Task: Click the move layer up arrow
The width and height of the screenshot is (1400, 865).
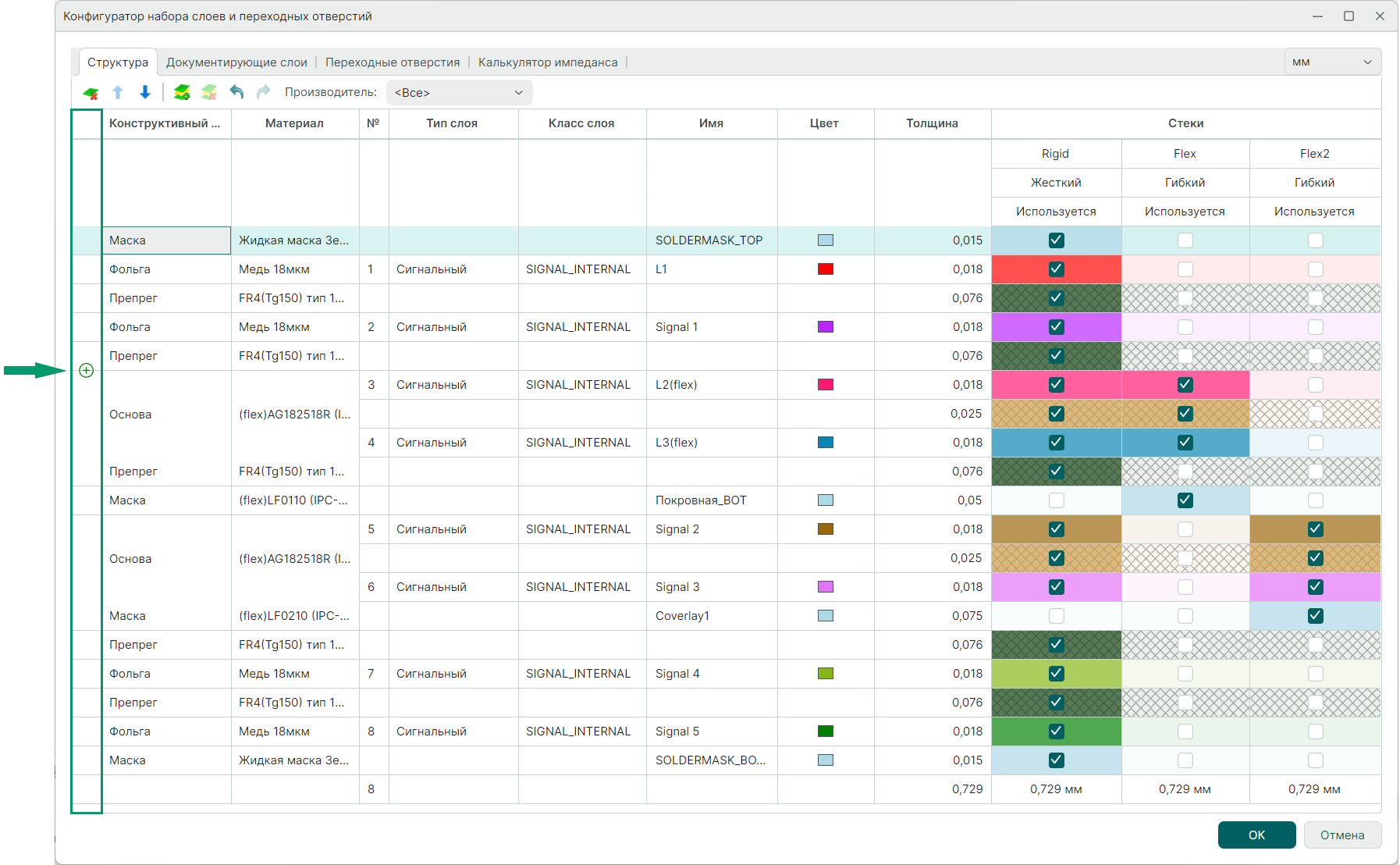Action: (x=118, y=93)
